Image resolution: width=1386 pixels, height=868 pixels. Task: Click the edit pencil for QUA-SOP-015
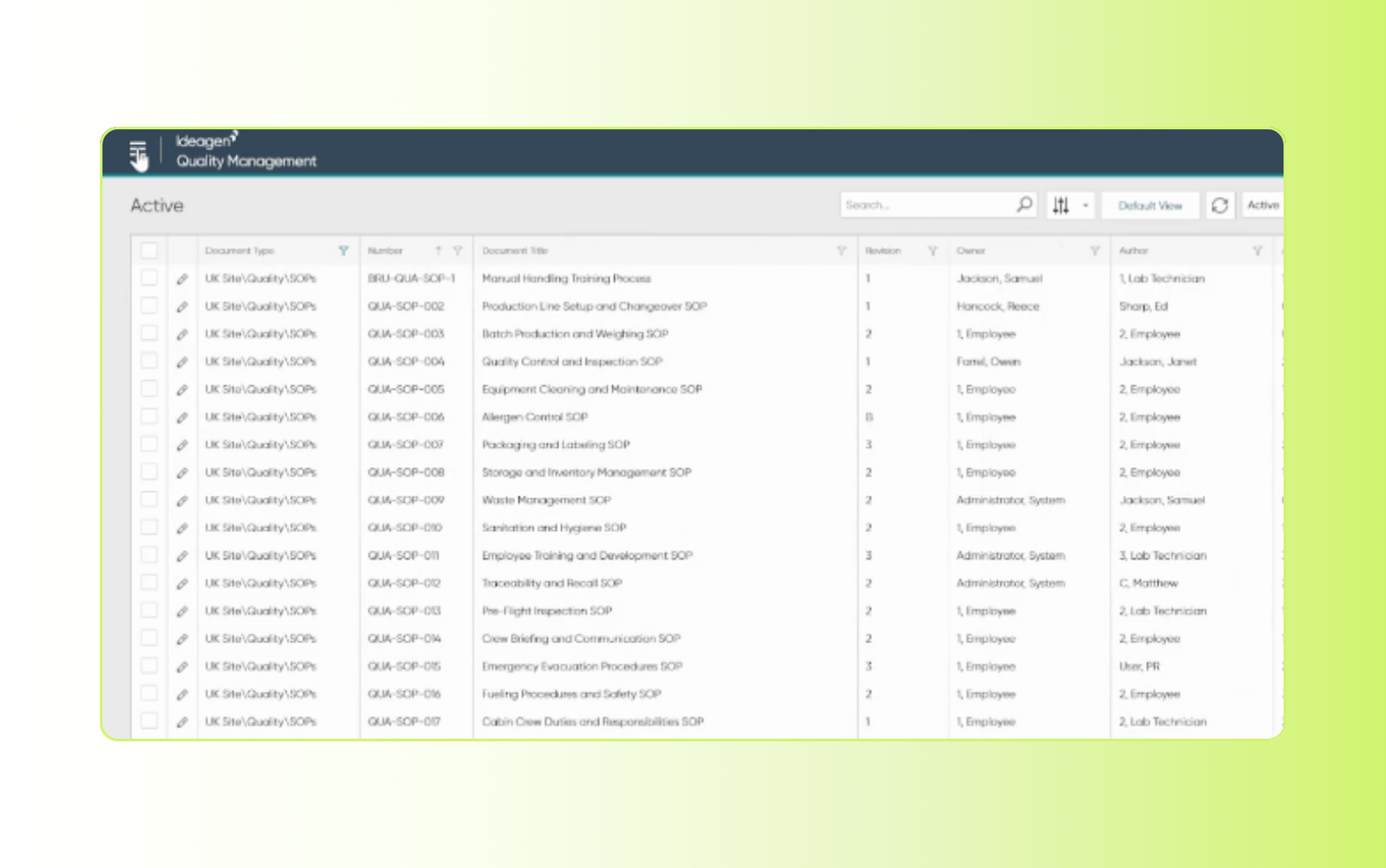182,667
